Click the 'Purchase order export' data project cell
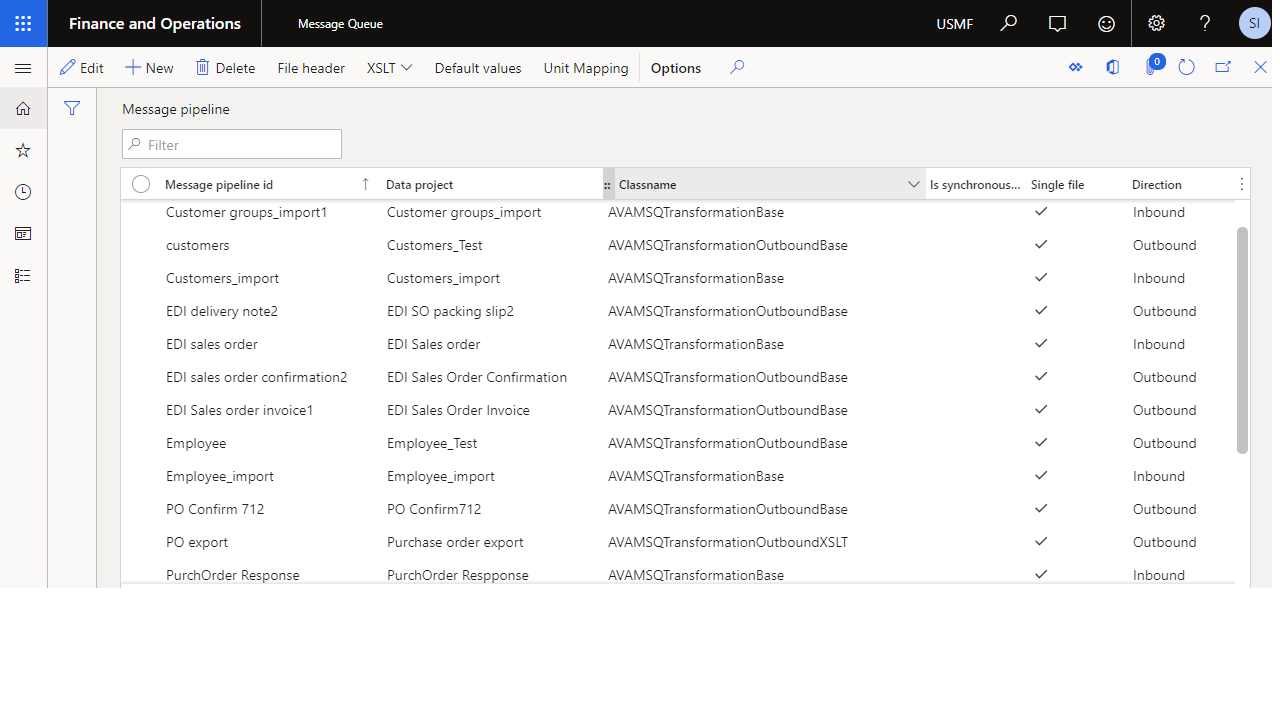Screen dimensions: 1280x720 click(x=455, y=542)
